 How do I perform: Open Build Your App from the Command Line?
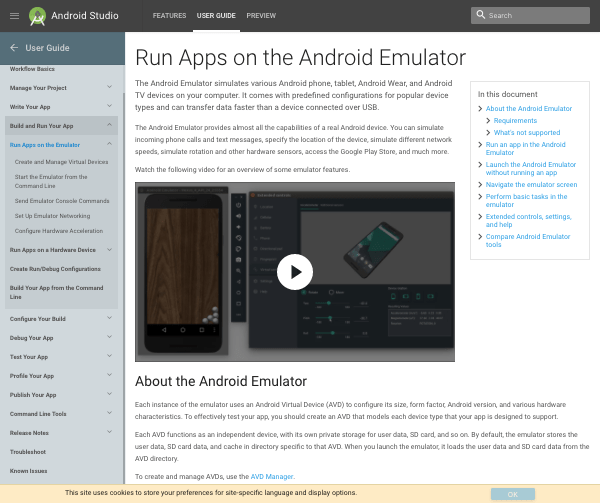[x=57, y=292]
